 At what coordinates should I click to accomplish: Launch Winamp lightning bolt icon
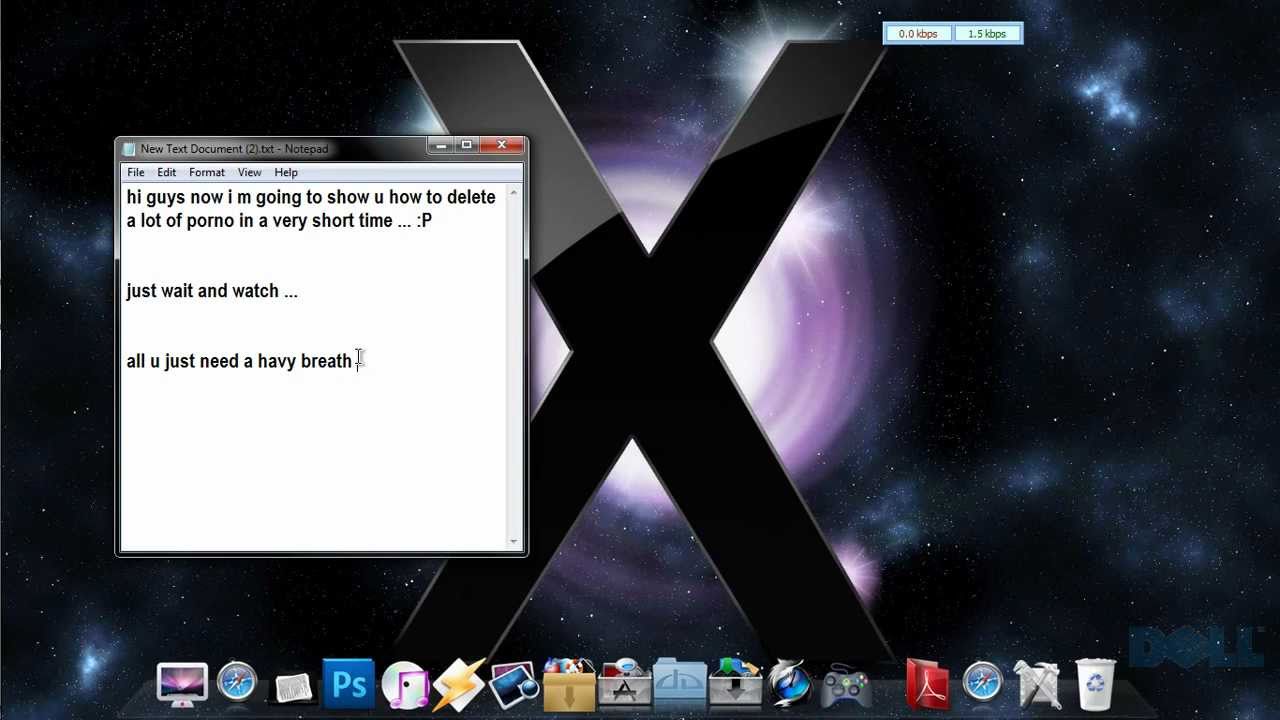(x=459, y=686)
